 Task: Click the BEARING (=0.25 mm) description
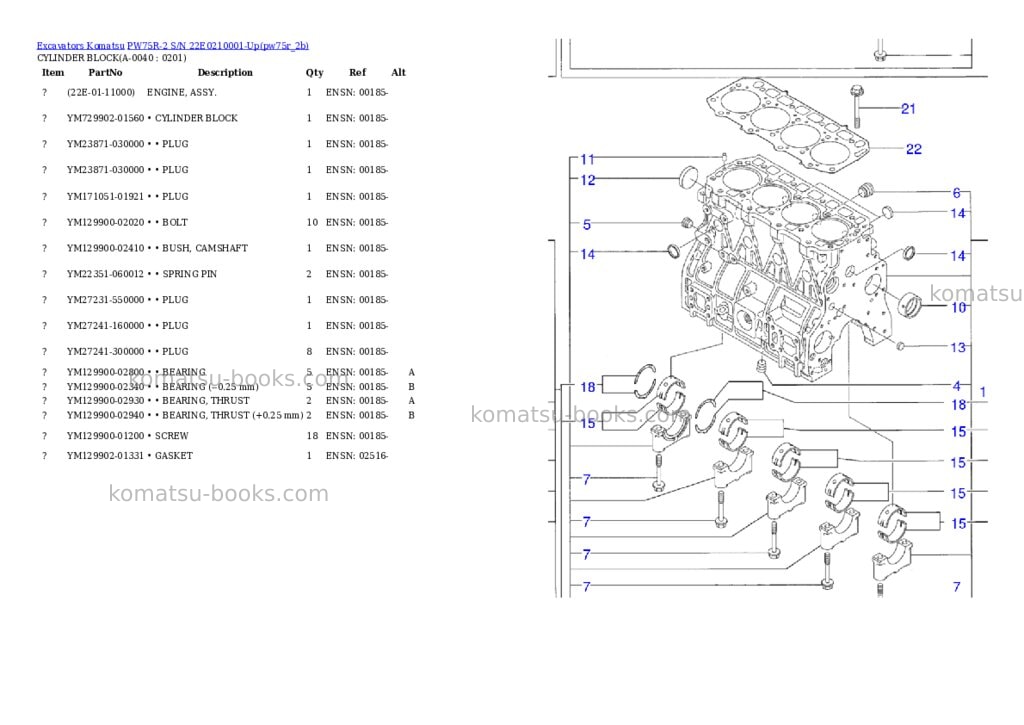point(210,387)
